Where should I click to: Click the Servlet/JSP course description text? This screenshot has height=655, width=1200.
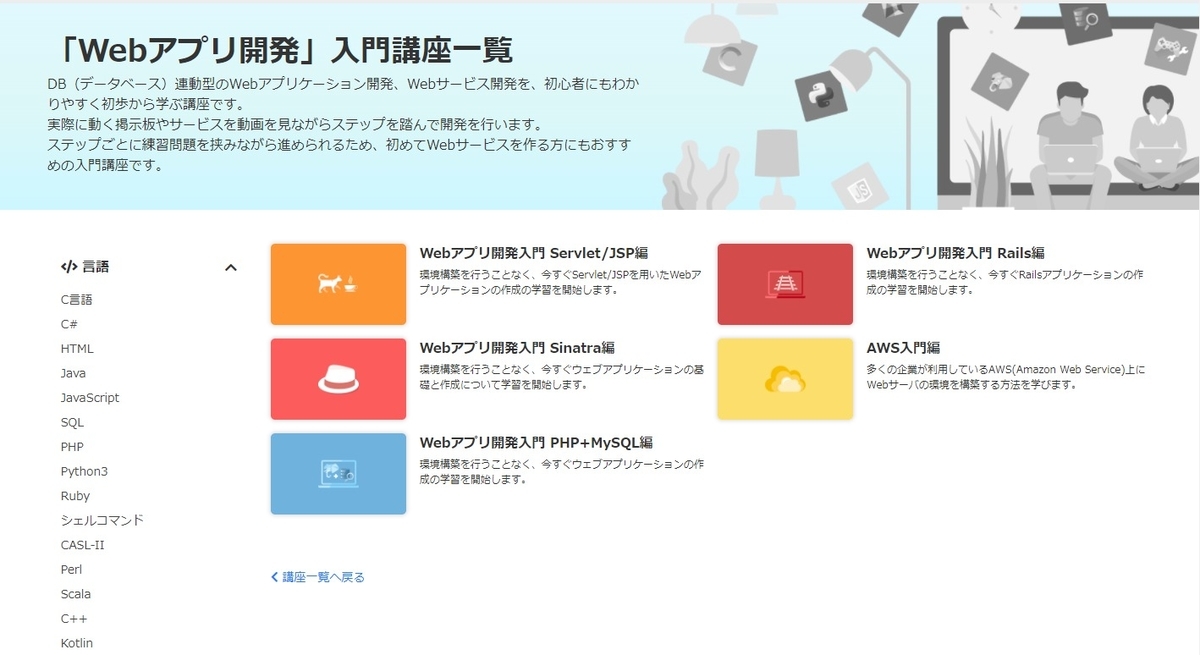pyautogui.click(x=560, y=282)
